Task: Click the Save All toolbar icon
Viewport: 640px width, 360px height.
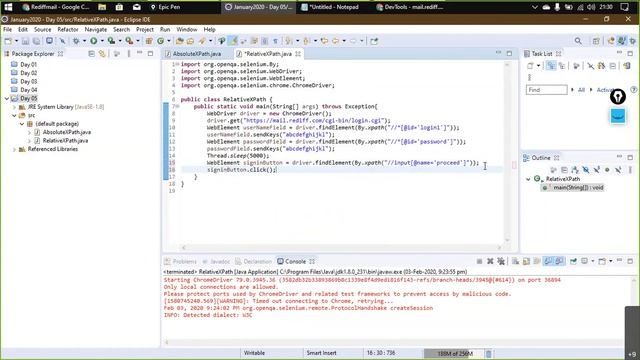Action: [x=36, y=41]
